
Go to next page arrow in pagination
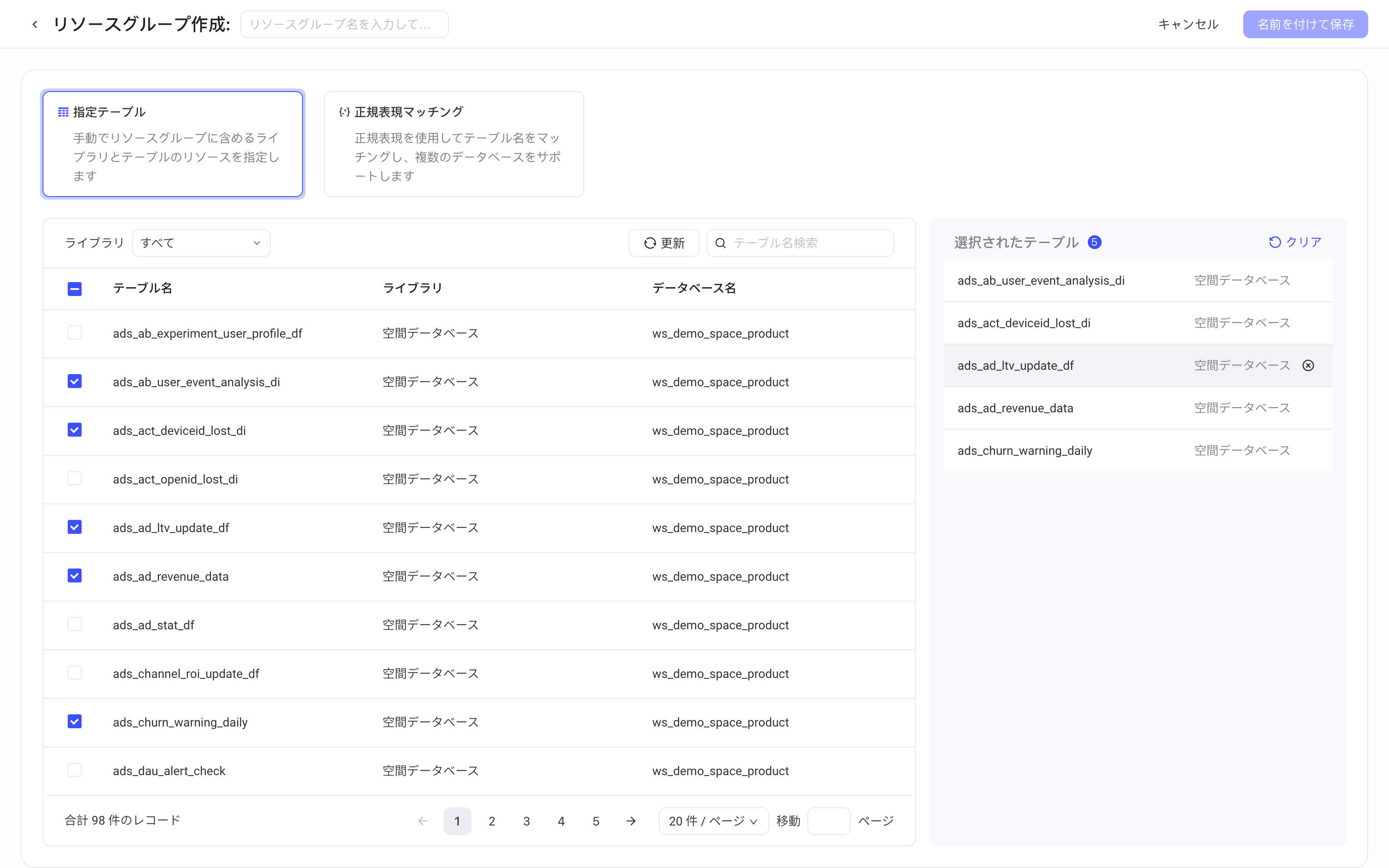631,821
